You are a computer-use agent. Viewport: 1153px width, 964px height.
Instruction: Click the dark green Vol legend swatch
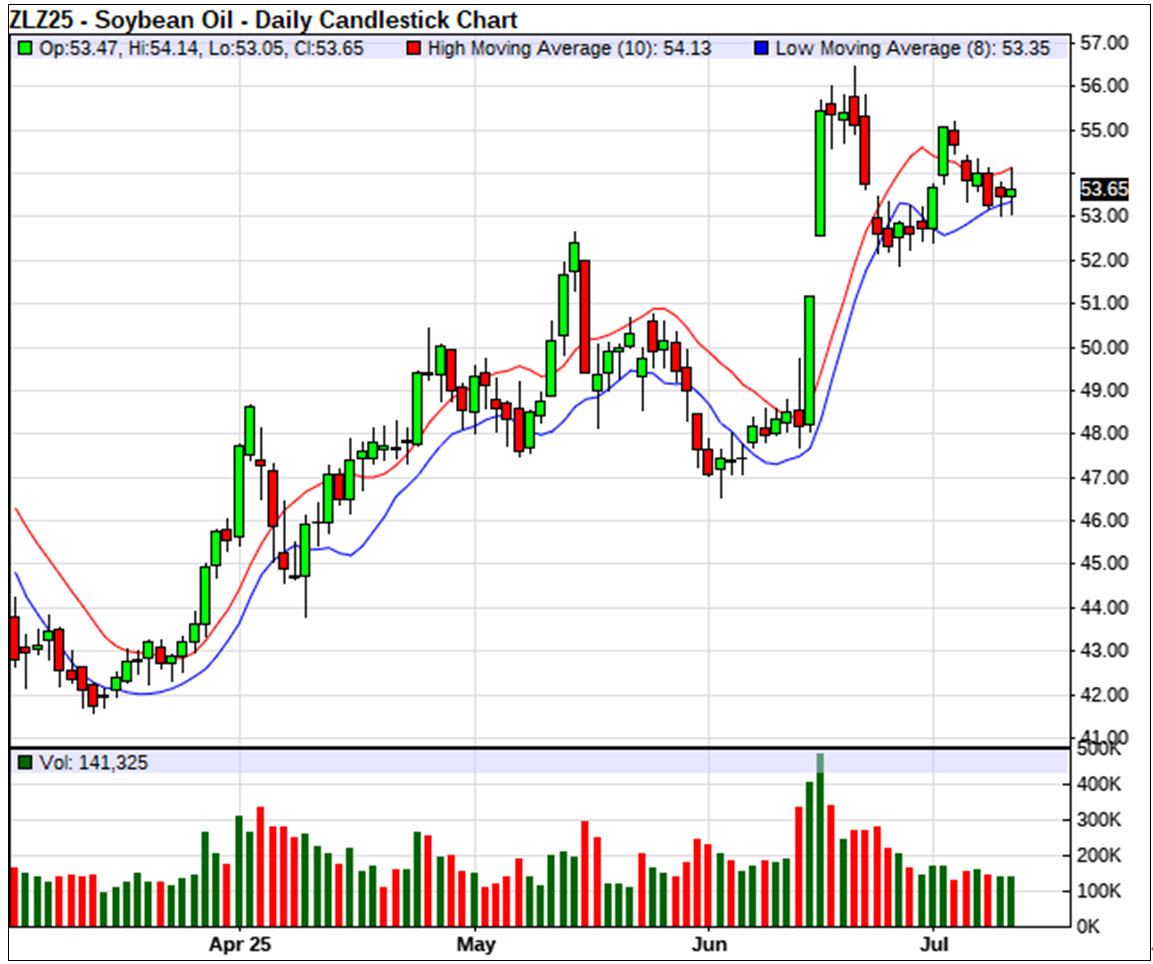(25, 763)
